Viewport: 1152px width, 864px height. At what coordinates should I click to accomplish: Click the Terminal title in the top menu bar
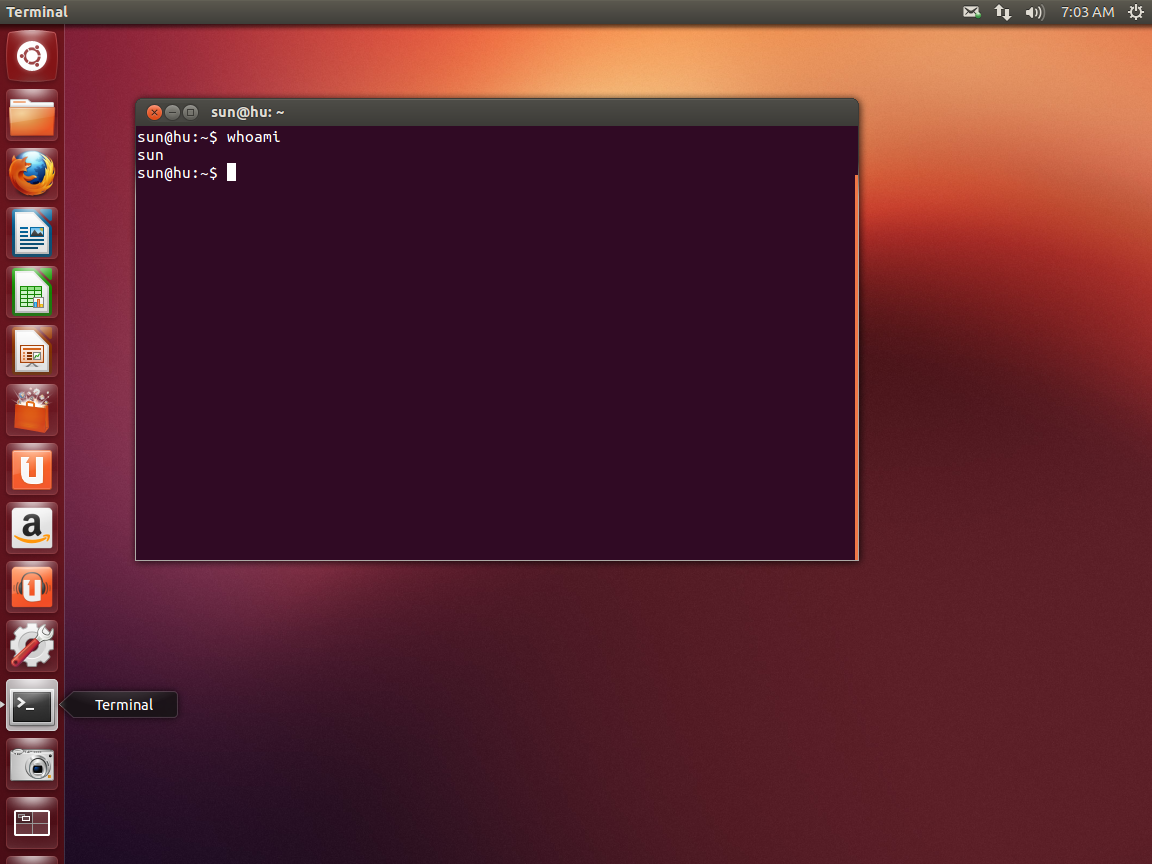click(x=37, y=12)
